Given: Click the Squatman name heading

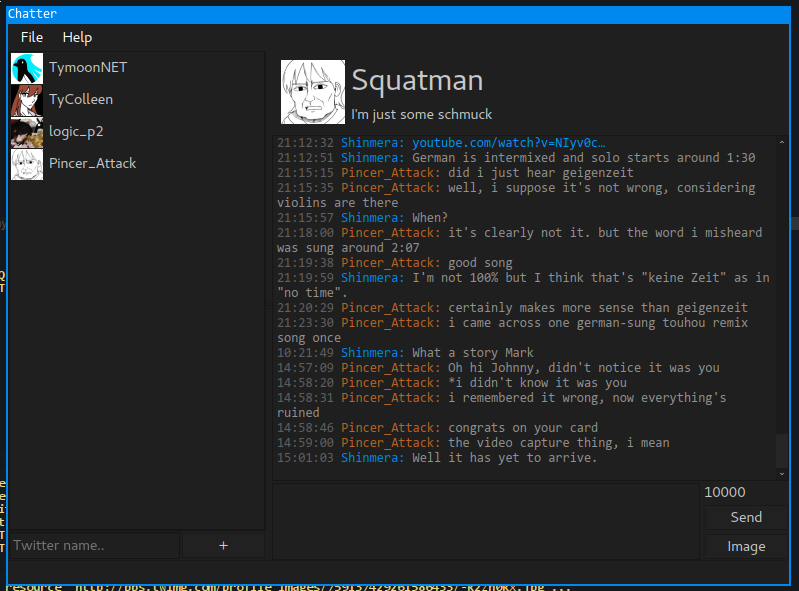Looking at the screenshot, I should coord(417,81).
